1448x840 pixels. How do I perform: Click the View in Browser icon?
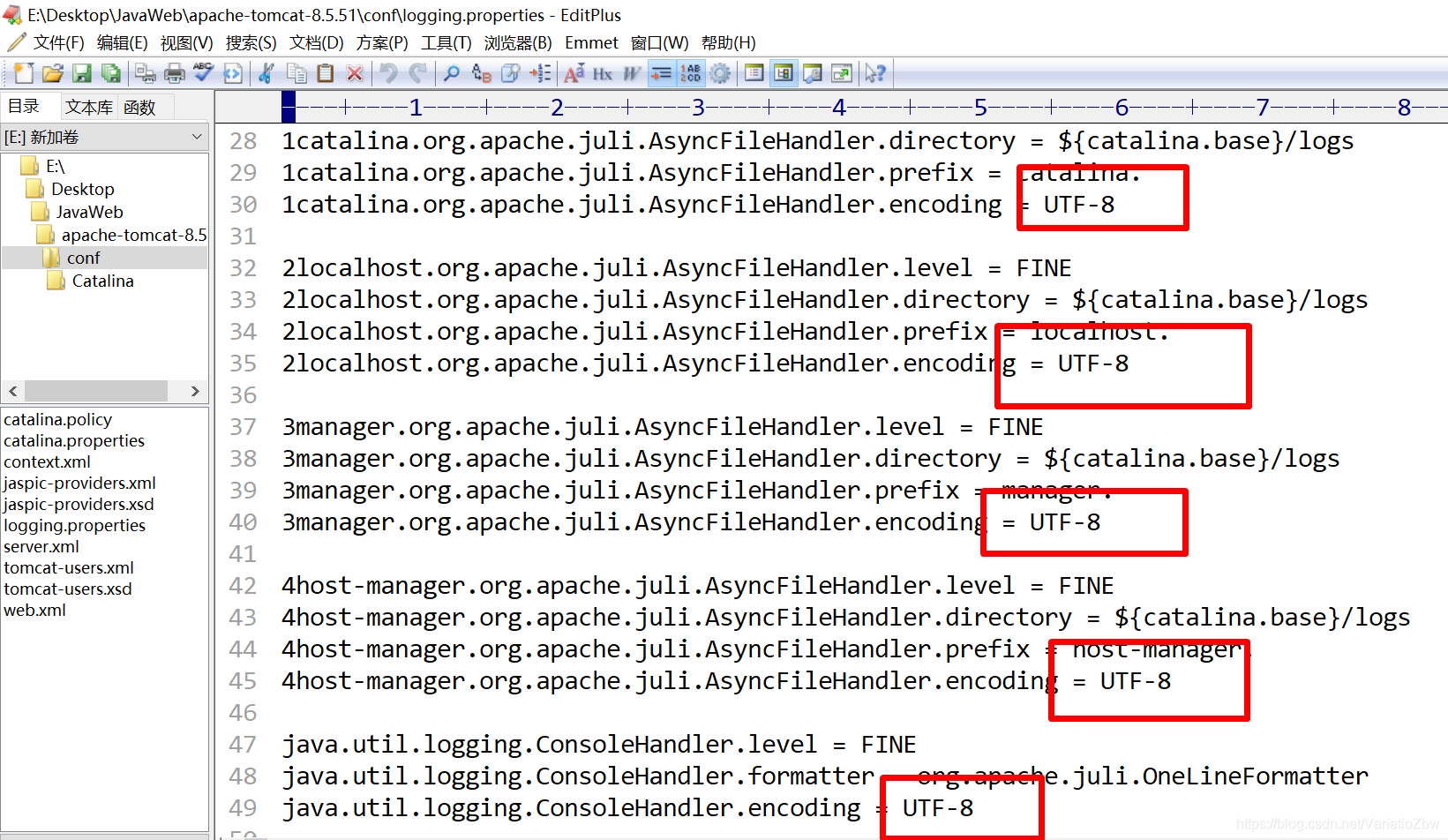(x=233, y=73)
